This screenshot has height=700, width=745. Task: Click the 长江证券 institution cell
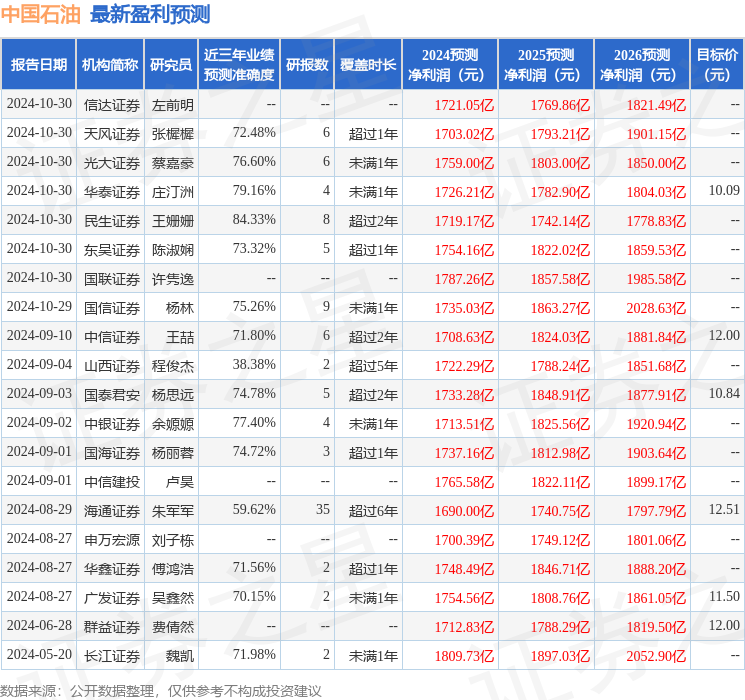pyautogui.click(x=112, y=656)
